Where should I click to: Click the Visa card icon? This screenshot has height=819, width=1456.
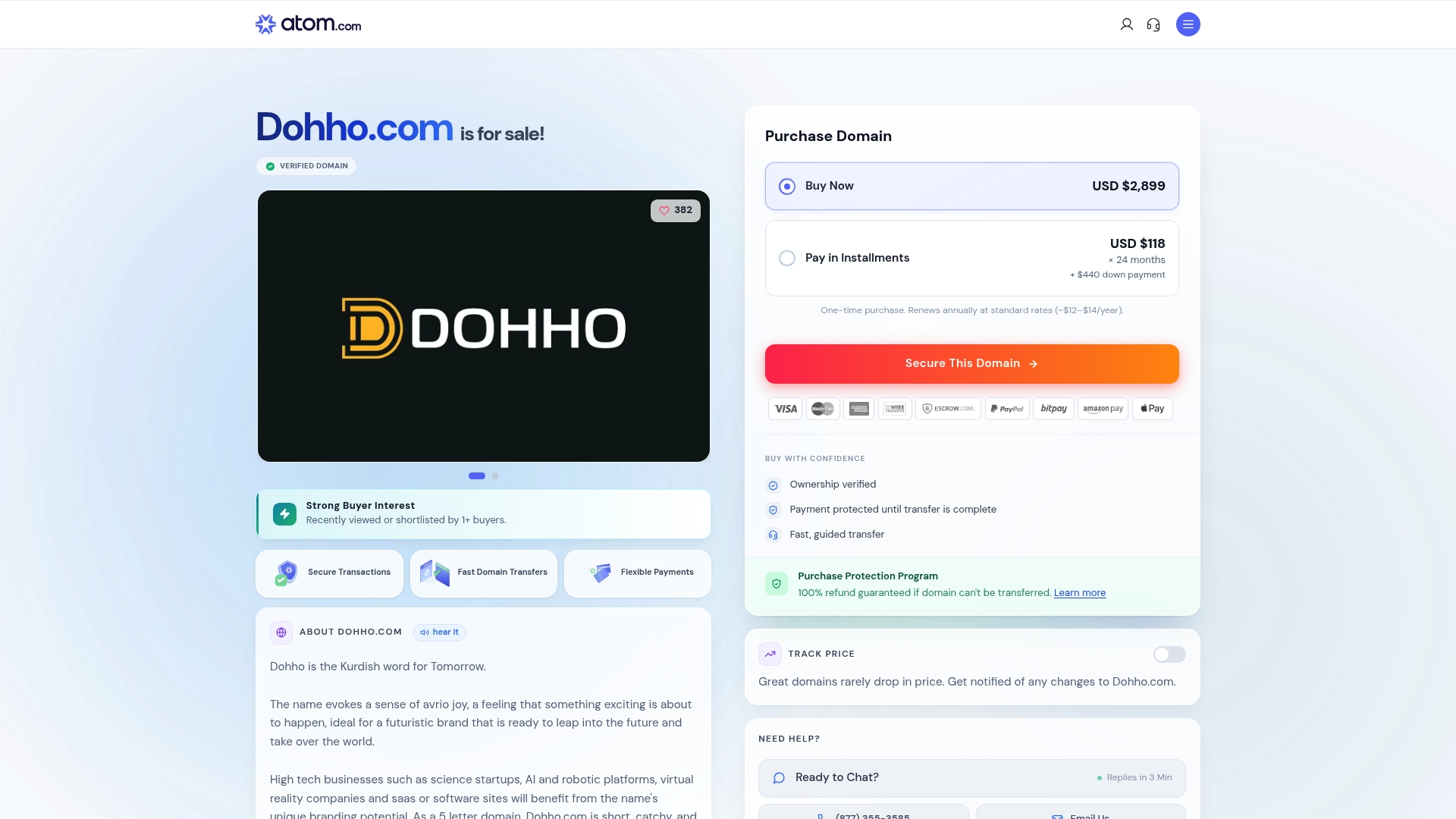(x=785, y=409)
